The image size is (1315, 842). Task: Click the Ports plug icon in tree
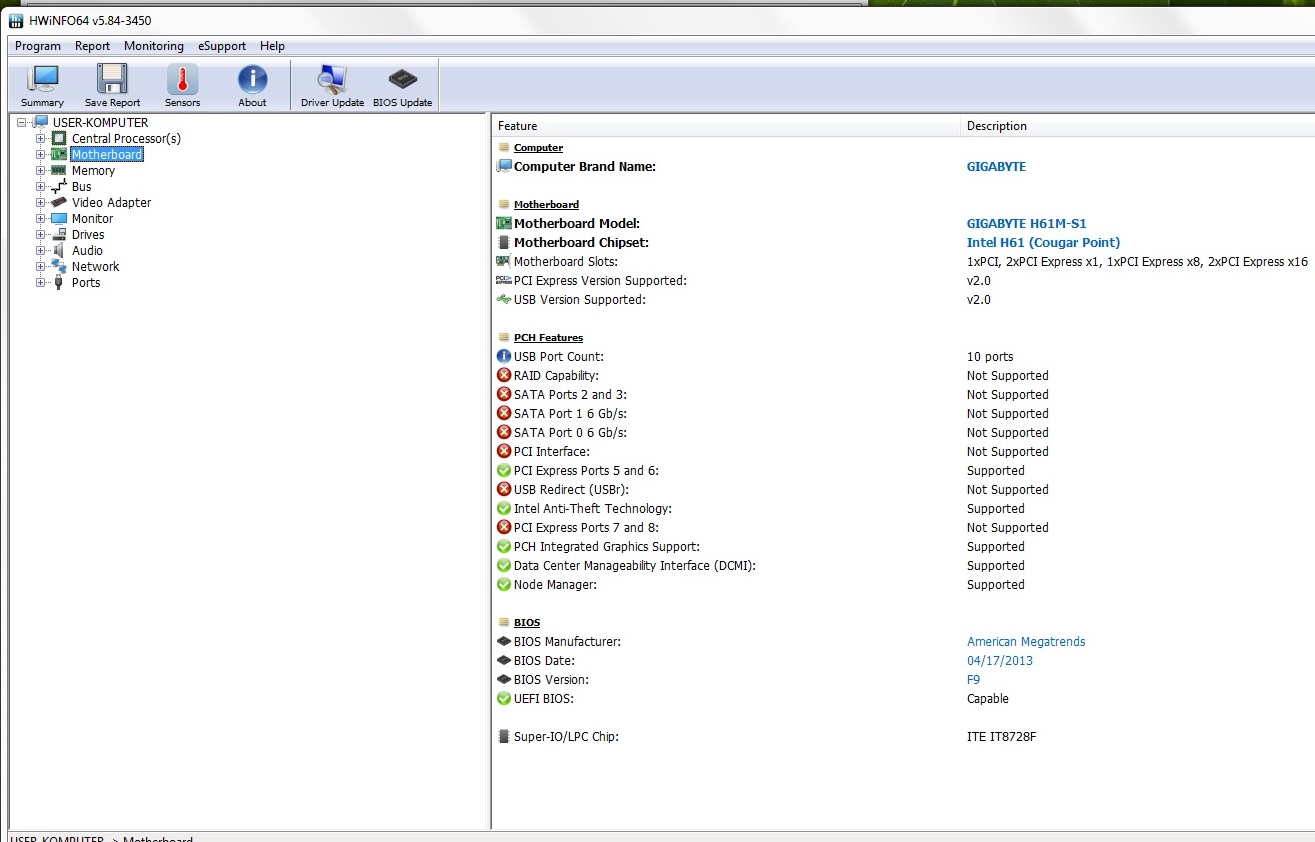point(59,283)
